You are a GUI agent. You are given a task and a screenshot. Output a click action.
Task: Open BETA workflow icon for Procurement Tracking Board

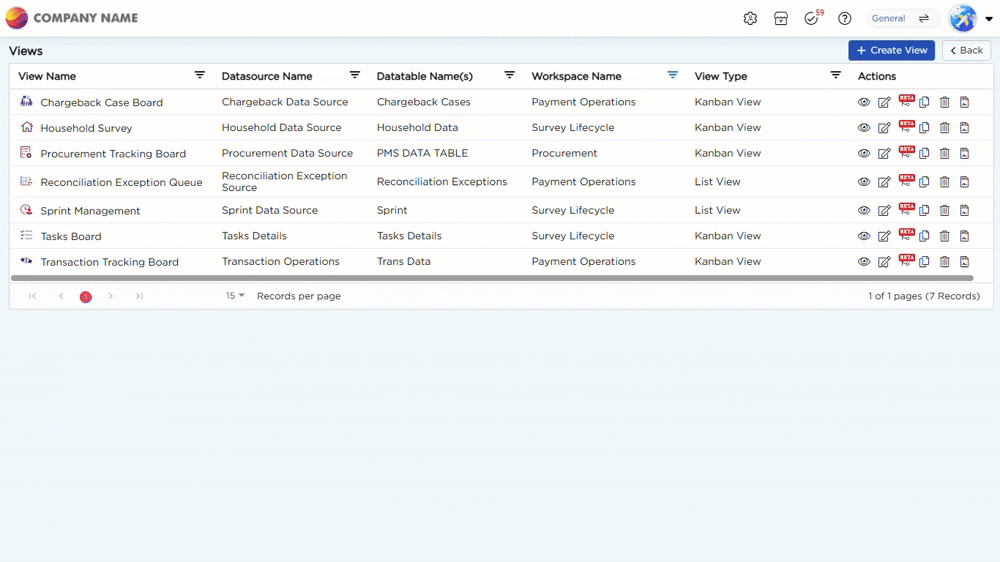[906, 152]
